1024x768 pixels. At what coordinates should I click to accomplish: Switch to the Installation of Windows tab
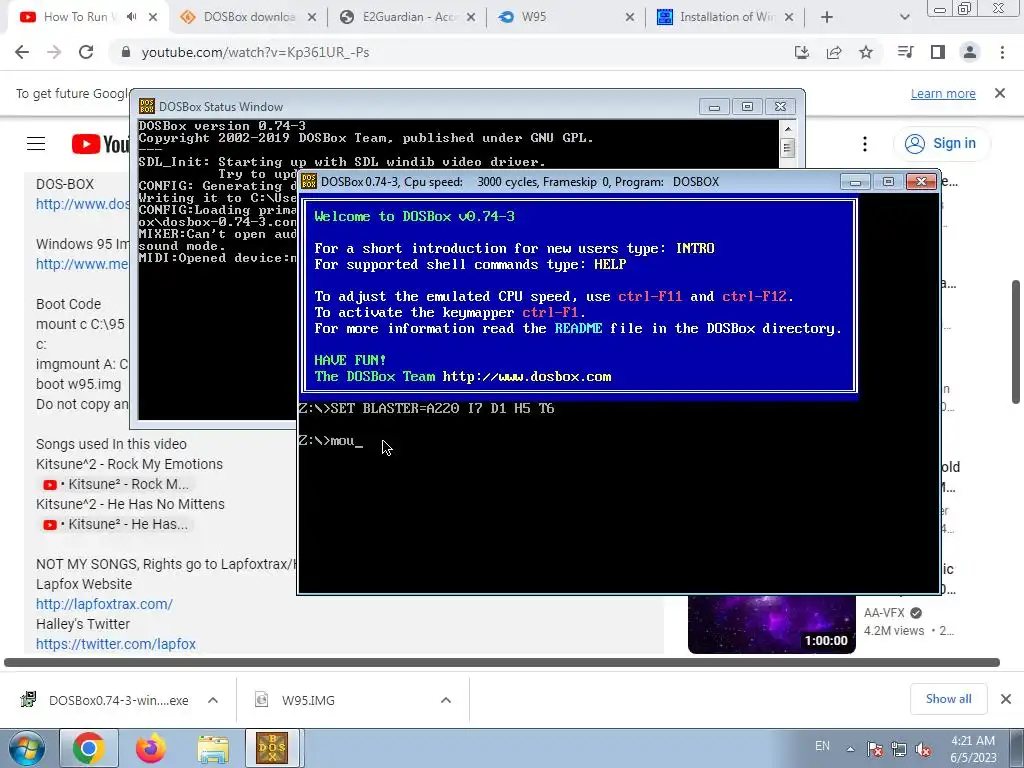point(725,17)
